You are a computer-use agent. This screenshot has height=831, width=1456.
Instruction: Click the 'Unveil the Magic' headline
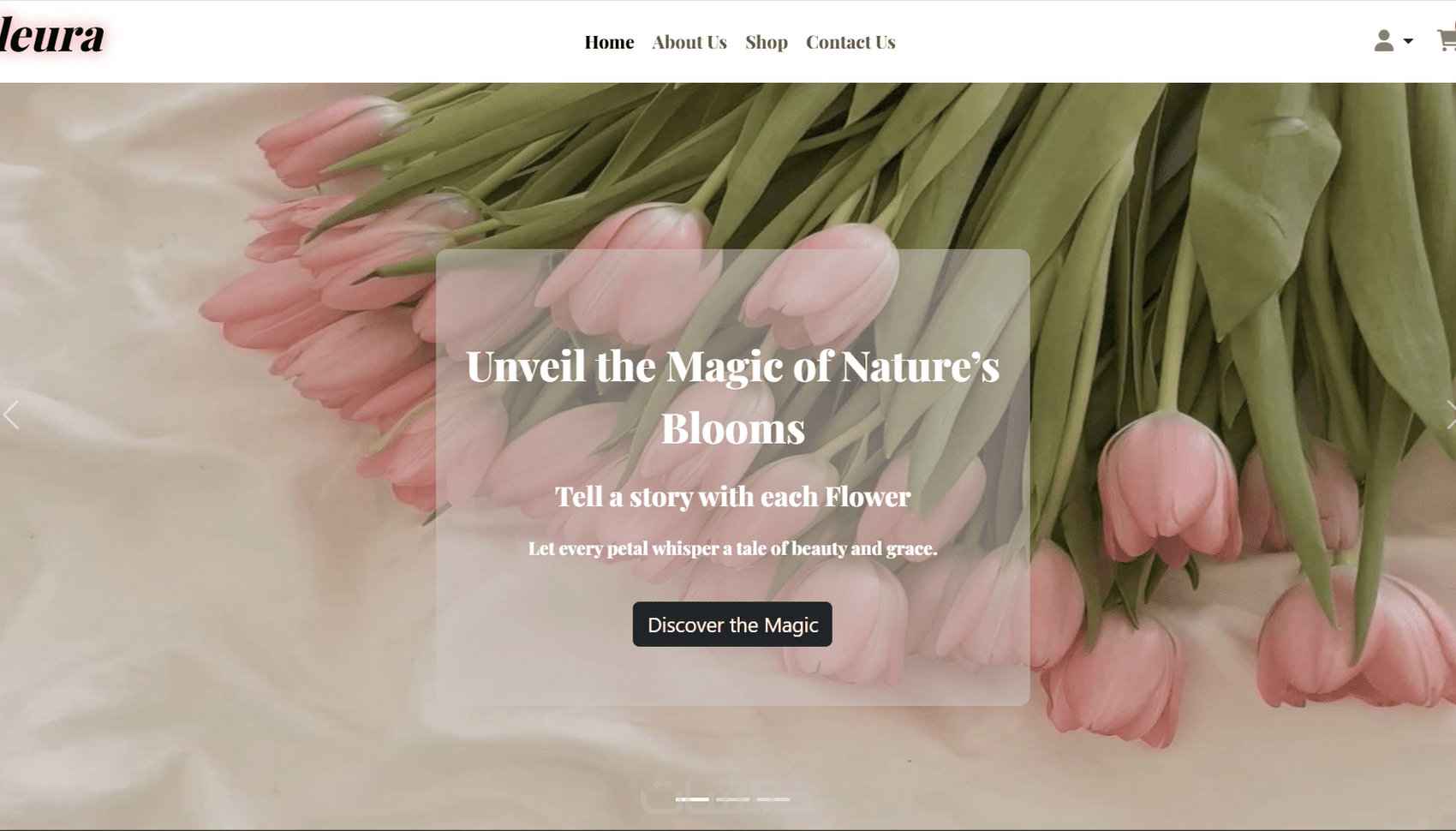[733, 397]
